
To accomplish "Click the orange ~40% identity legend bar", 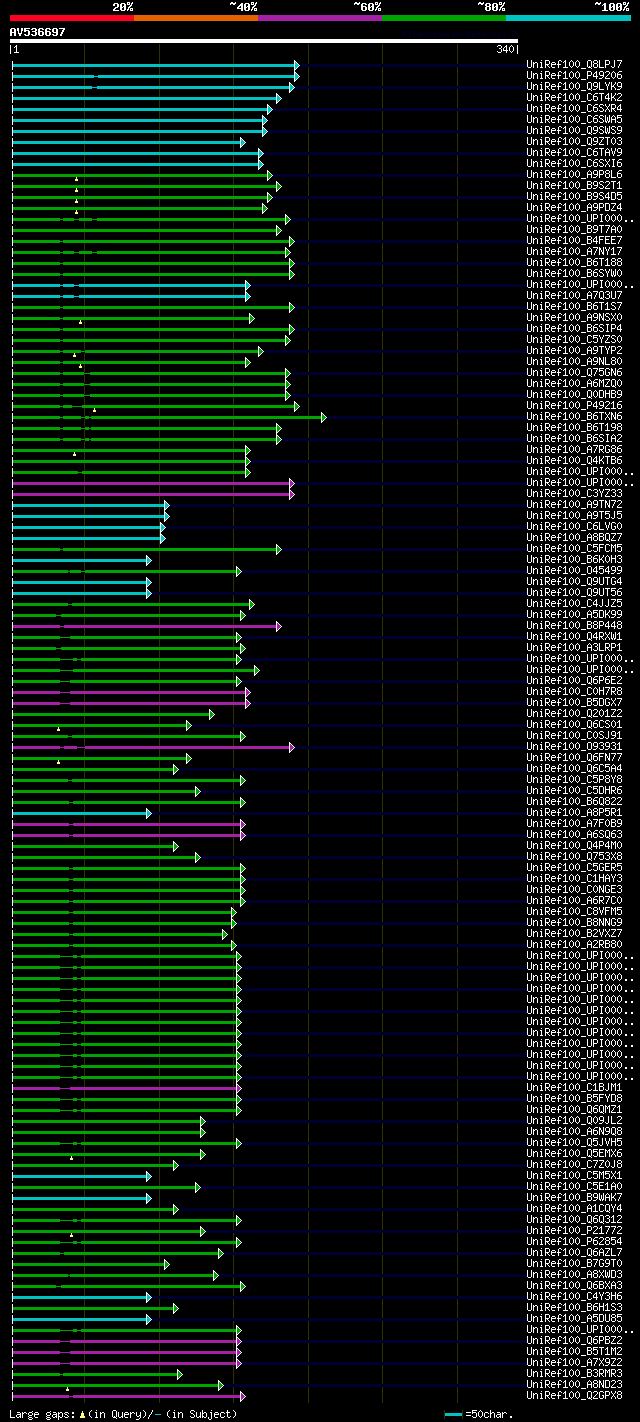I will (x=196, y=17).
